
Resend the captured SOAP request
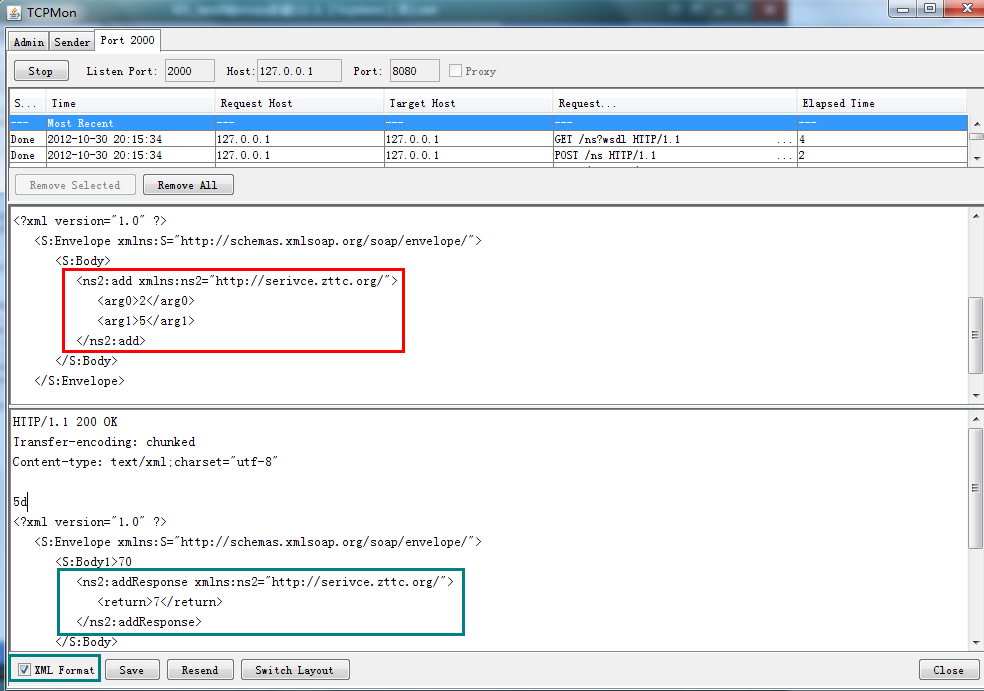(200, 669)
